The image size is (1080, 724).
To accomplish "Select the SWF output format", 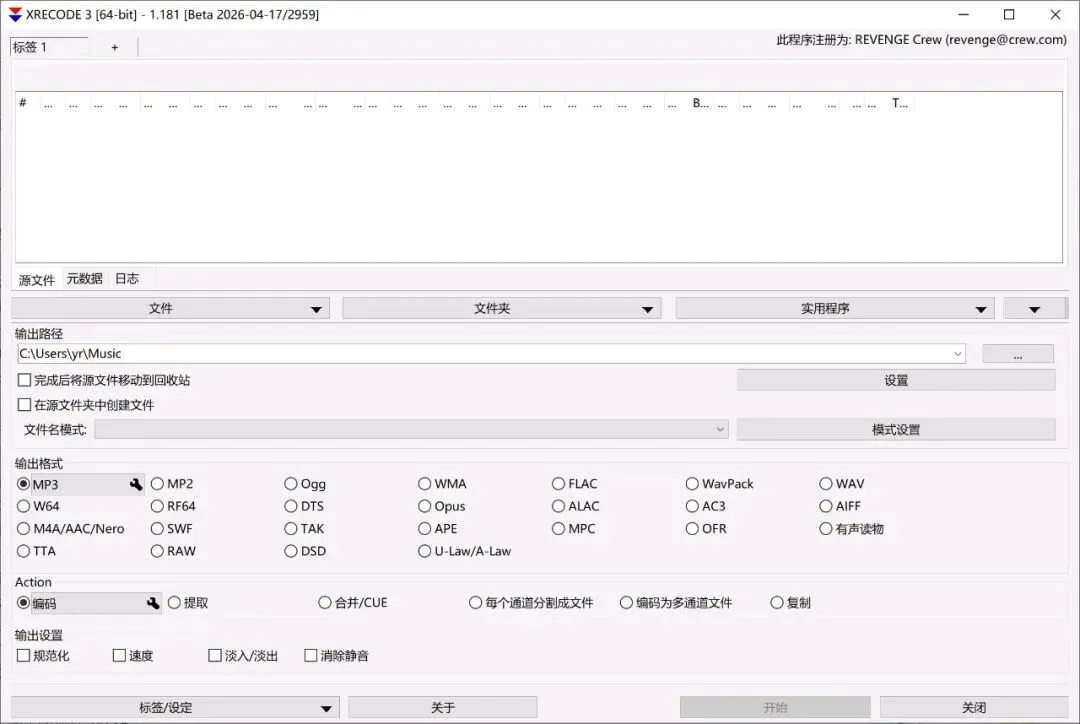I will click(x=172, y=529).
